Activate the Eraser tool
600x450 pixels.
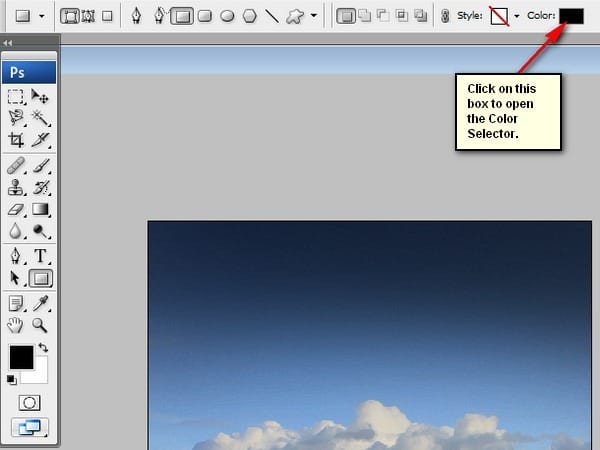(x=16, y=210)
